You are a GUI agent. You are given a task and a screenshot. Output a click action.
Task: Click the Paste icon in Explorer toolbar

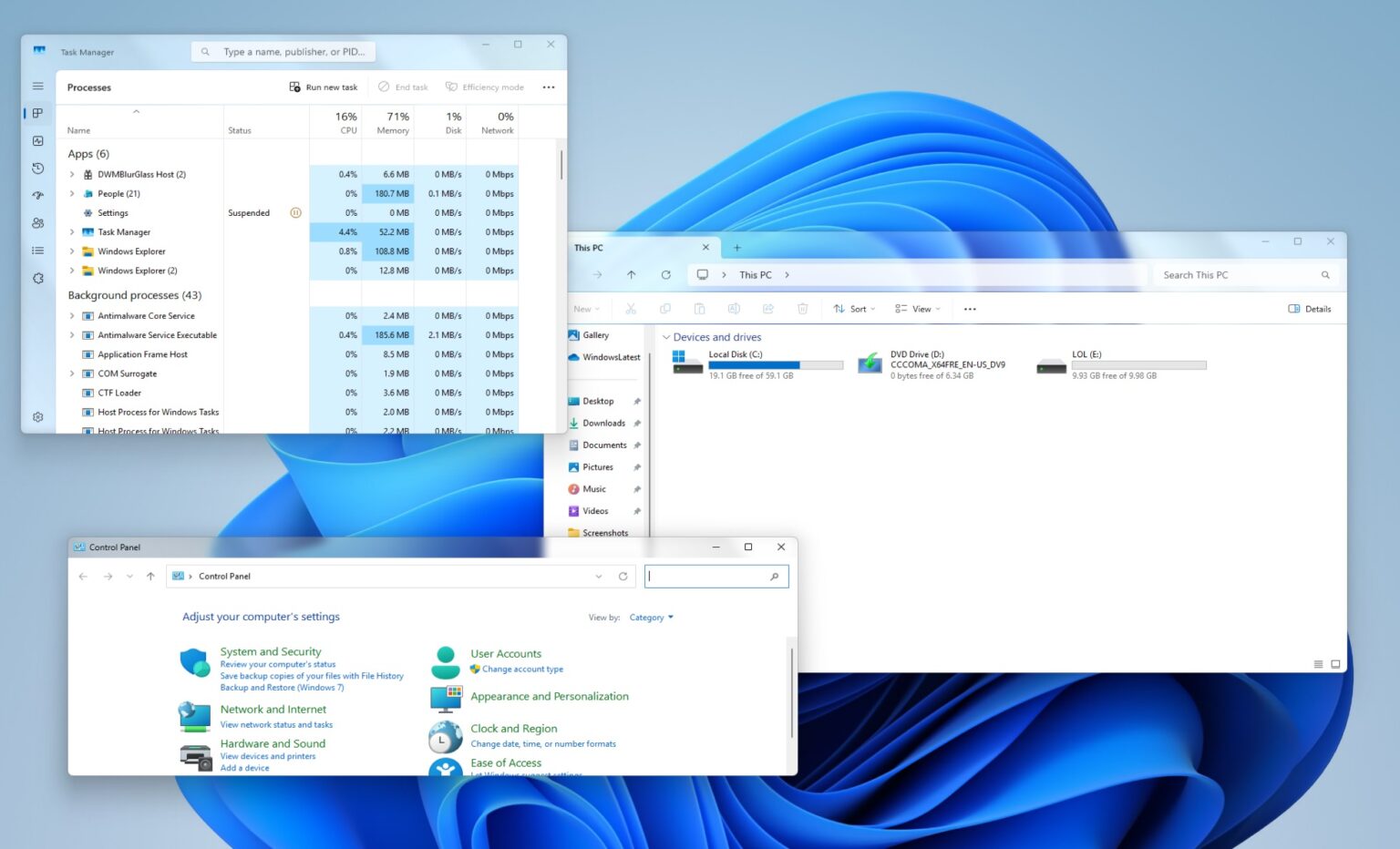pos(699,308)
